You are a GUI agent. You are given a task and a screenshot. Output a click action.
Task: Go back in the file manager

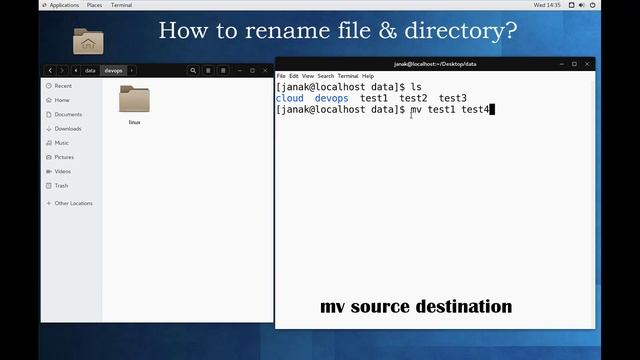coord(50,71)
